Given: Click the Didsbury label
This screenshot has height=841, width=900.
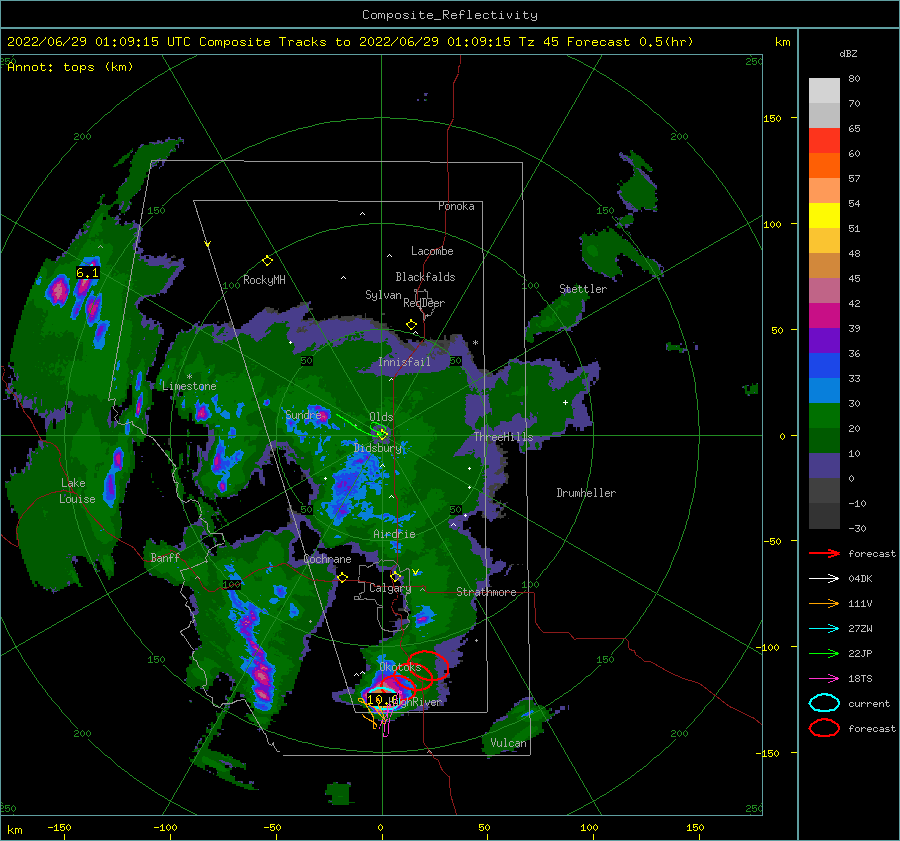Looking at the screenshot, I should pos(377,448).
